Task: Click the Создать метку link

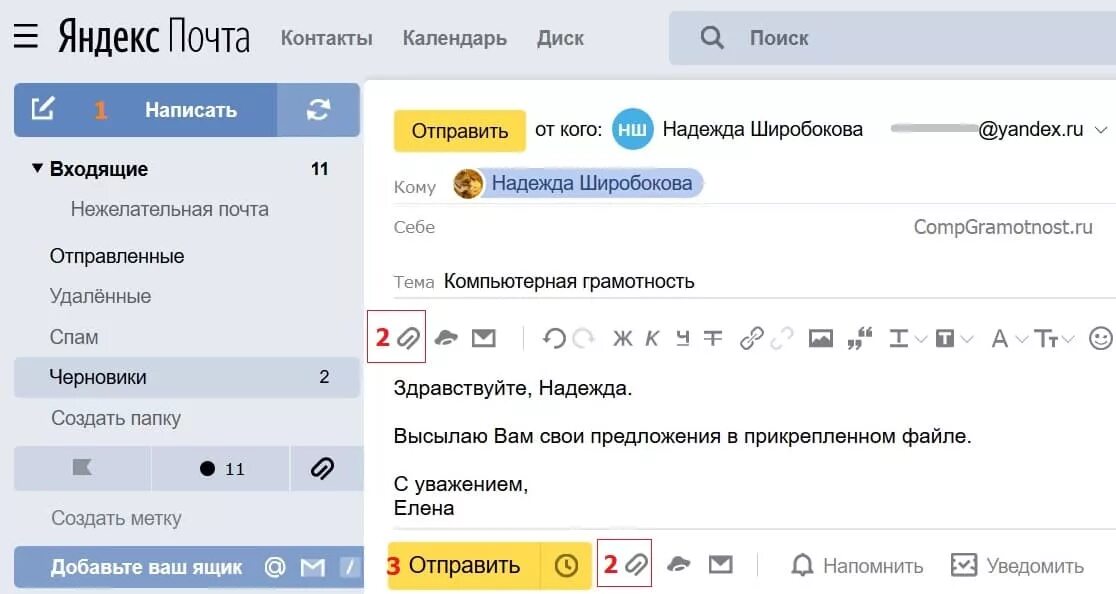Action: 116,518
